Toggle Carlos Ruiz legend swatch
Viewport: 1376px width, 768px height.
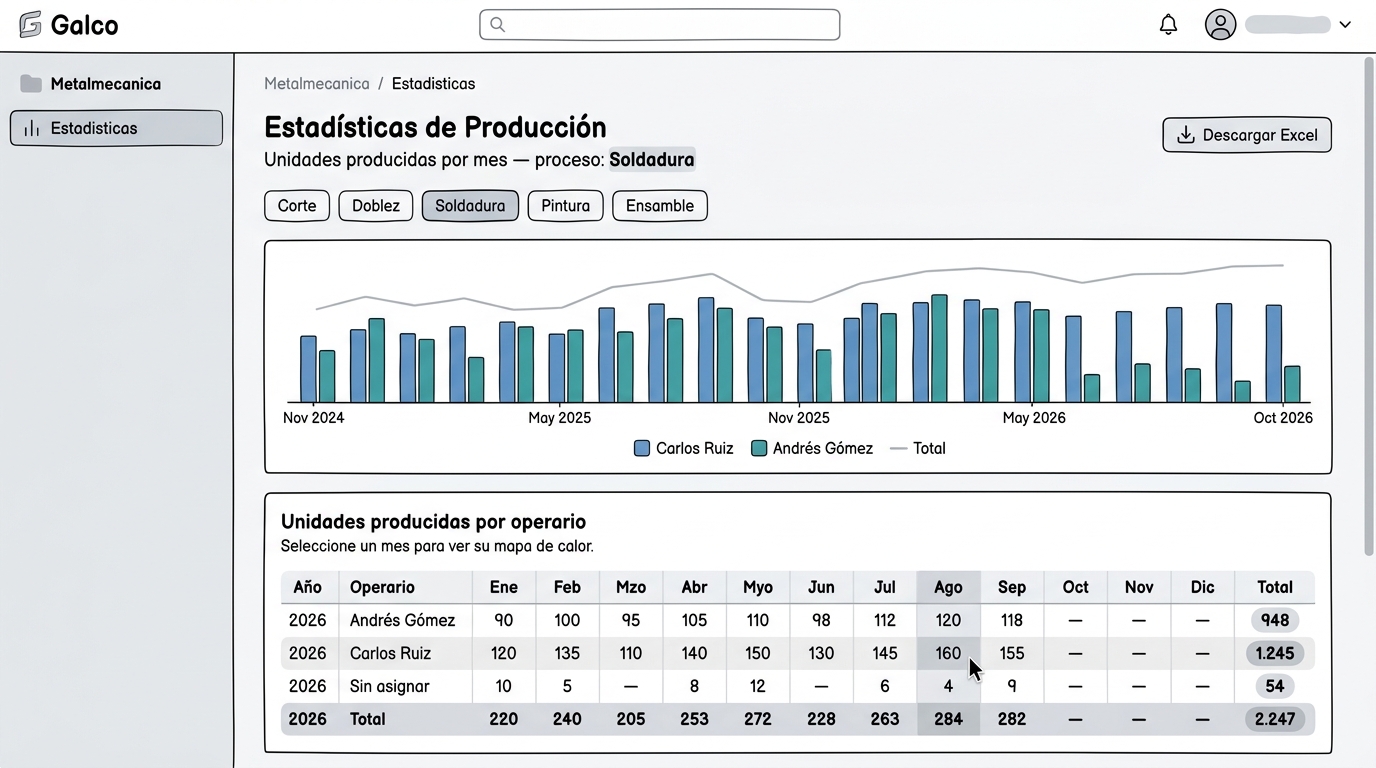point(642,448)
